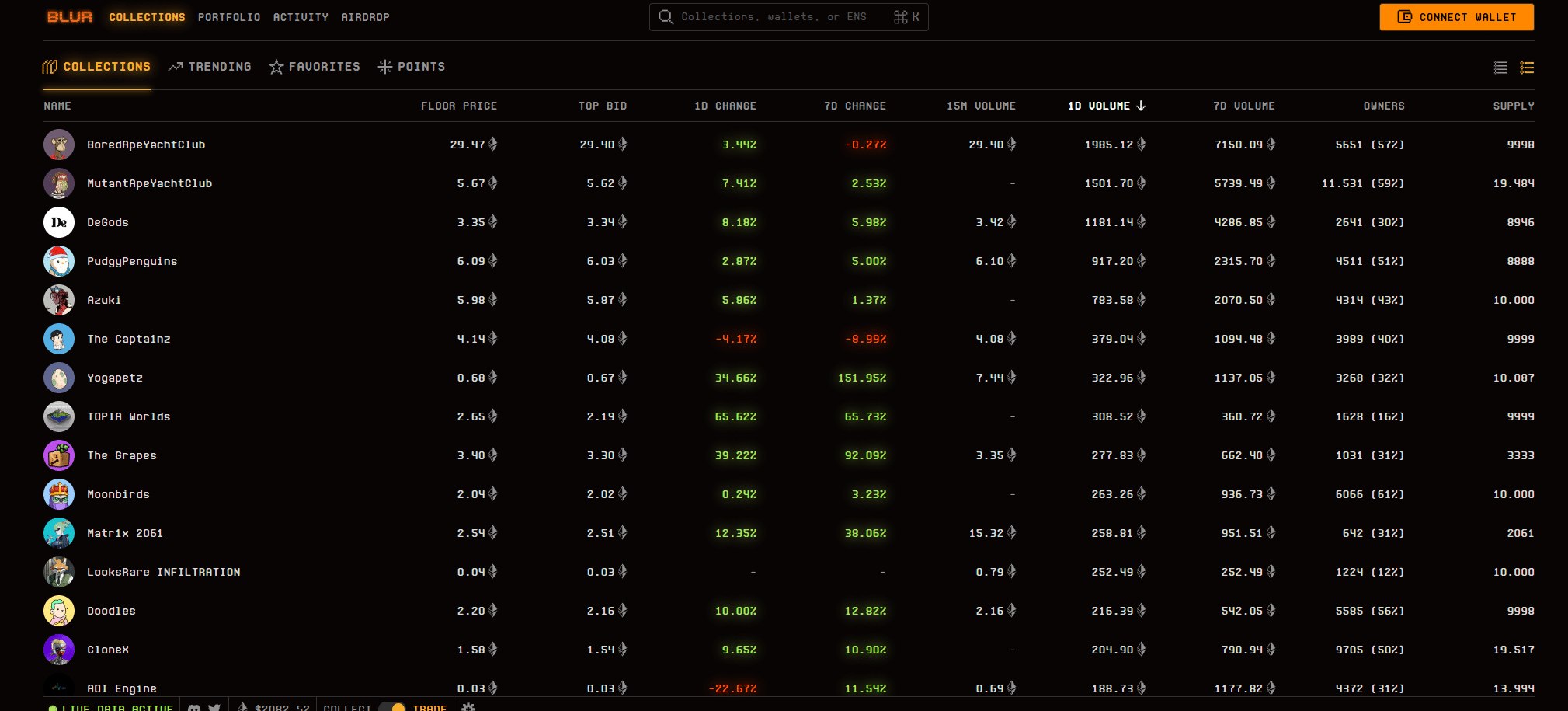This screenshot has height=711, width=1568.
Task: Click the DeGods collection logo
Action: point(59,222)
